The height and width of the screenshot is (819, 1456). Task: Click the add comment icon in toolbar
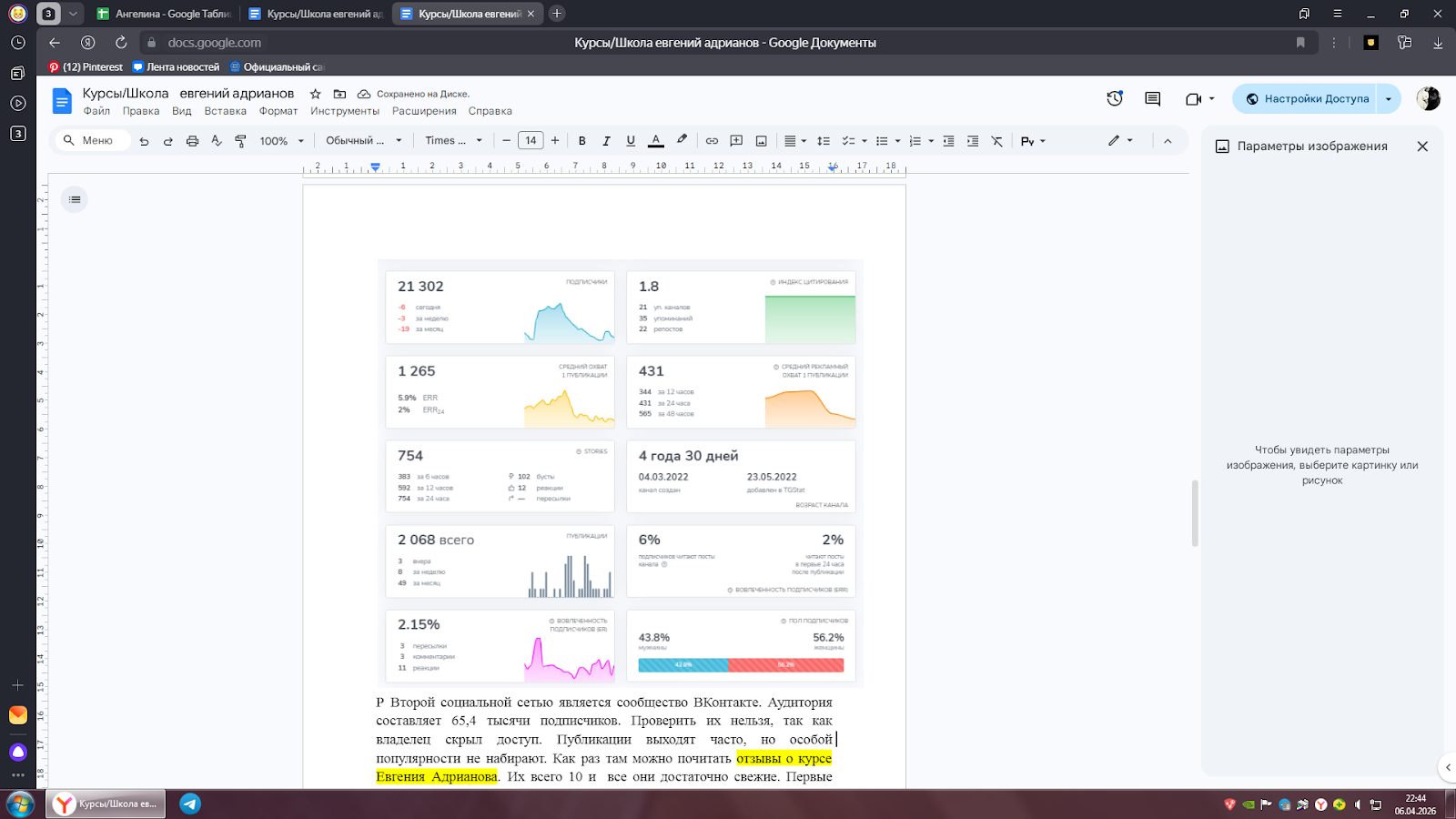coord(736,141)
